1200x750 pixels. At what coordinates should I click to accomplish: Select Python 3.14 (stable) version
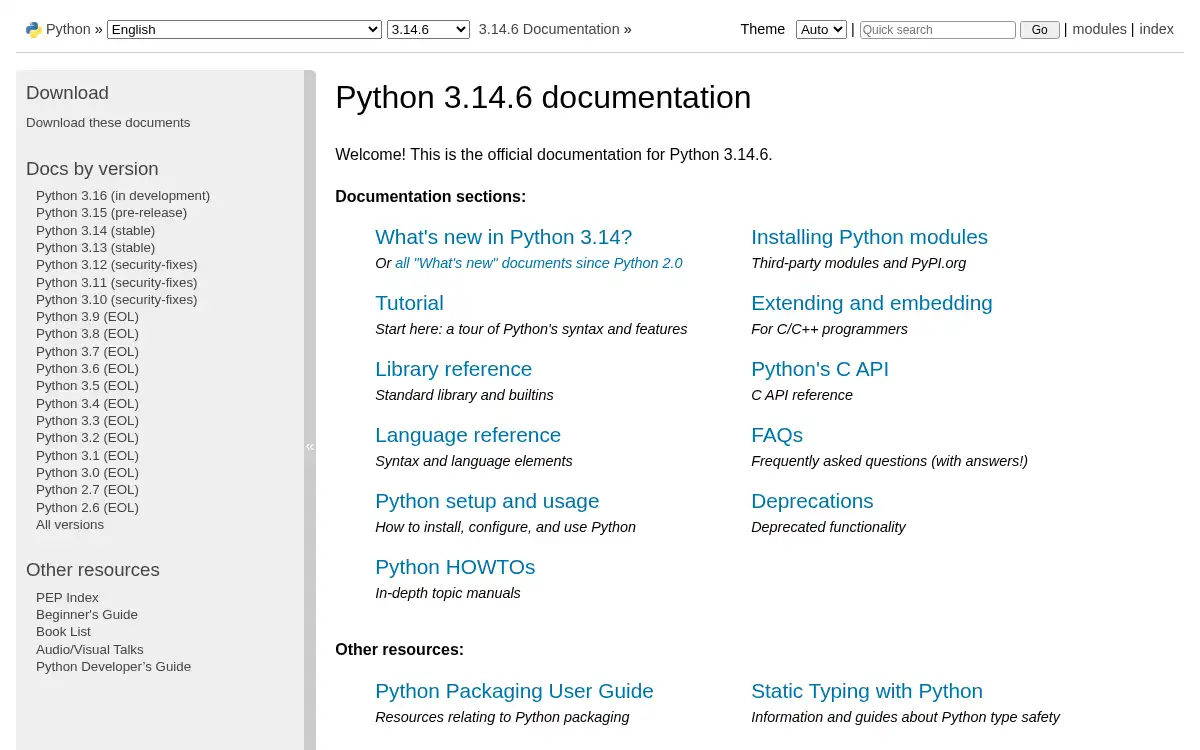[x=95, y=230]
